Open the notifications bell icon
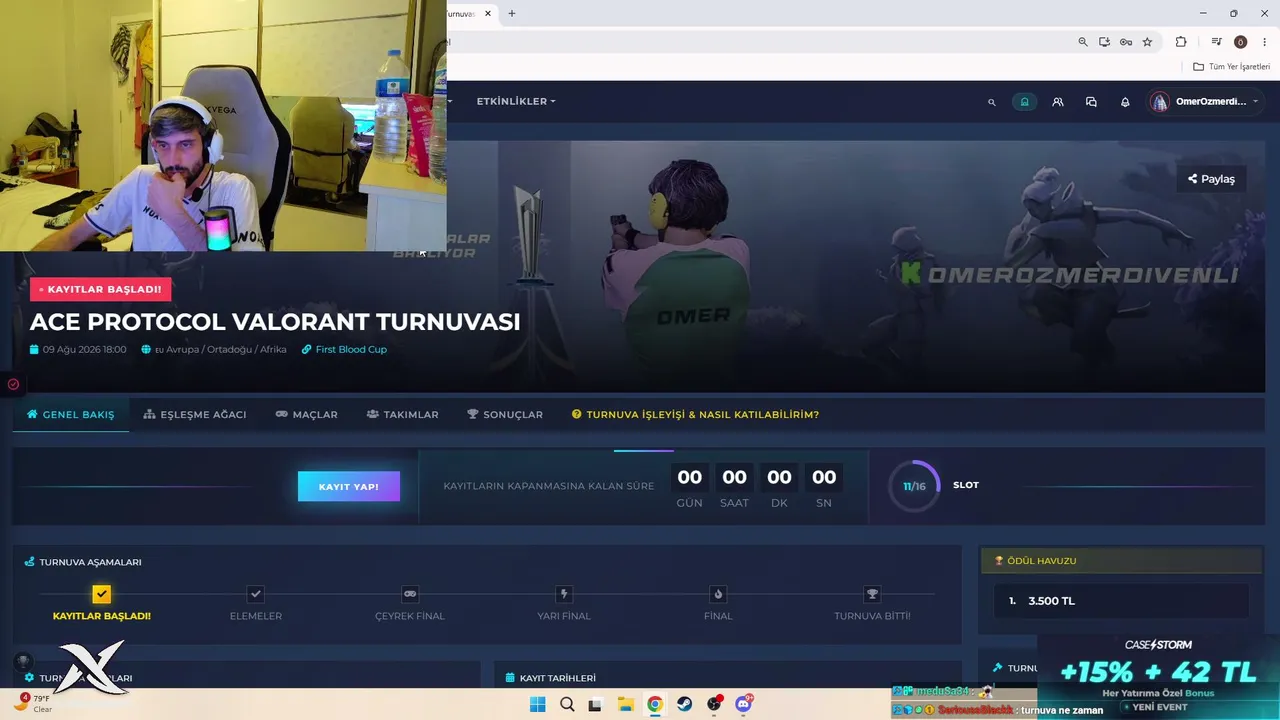 1125,102
